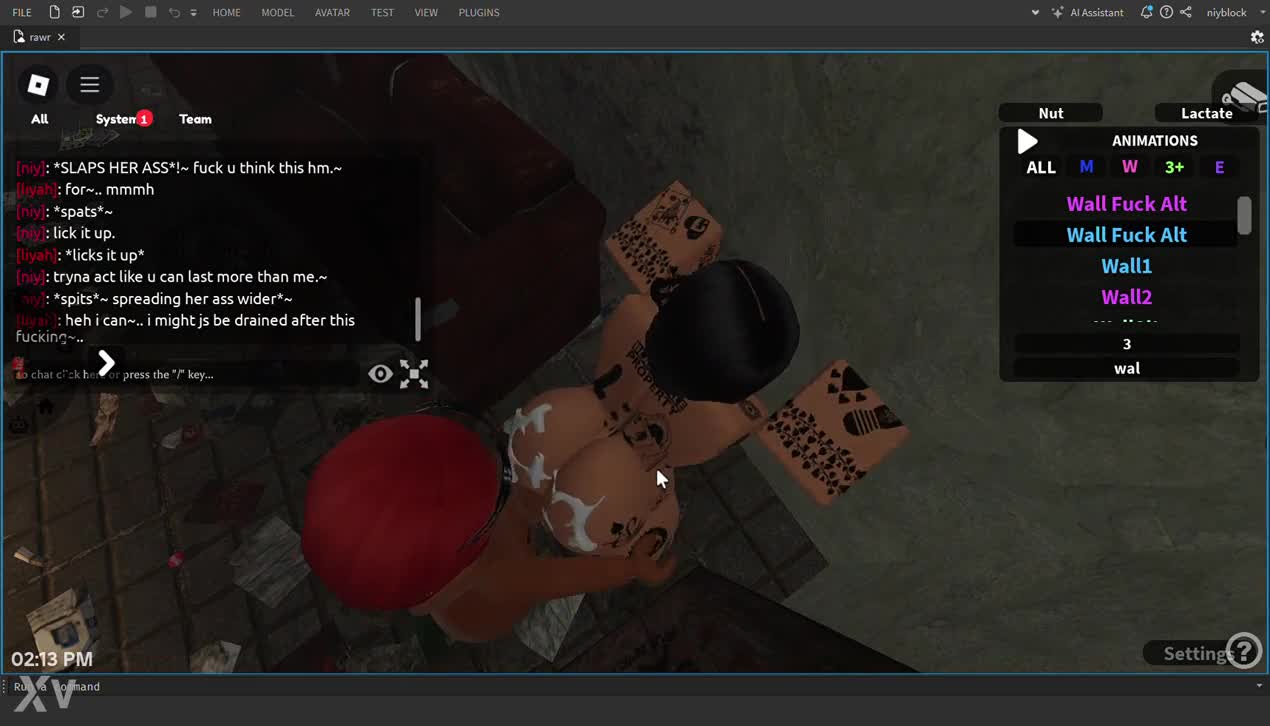Select the Wall1 animation entry
This screenshot has width=1270, height=726.
pos(1126,266)
